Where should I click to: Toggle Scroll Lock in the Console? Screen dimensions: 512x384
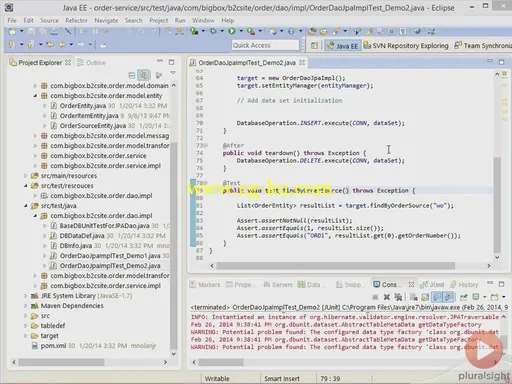425,297
